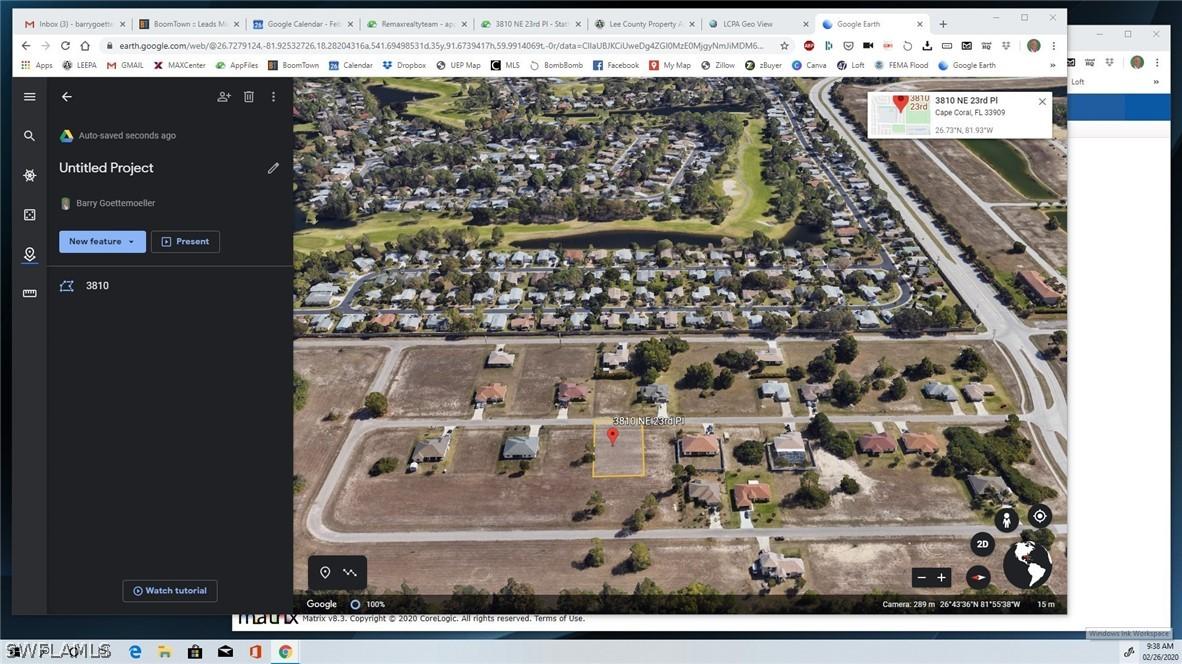Open Windows Ink Workspace from the system tray
Screen dimensions: 1182x664
pyautogui.click(x=1128, y=649)
